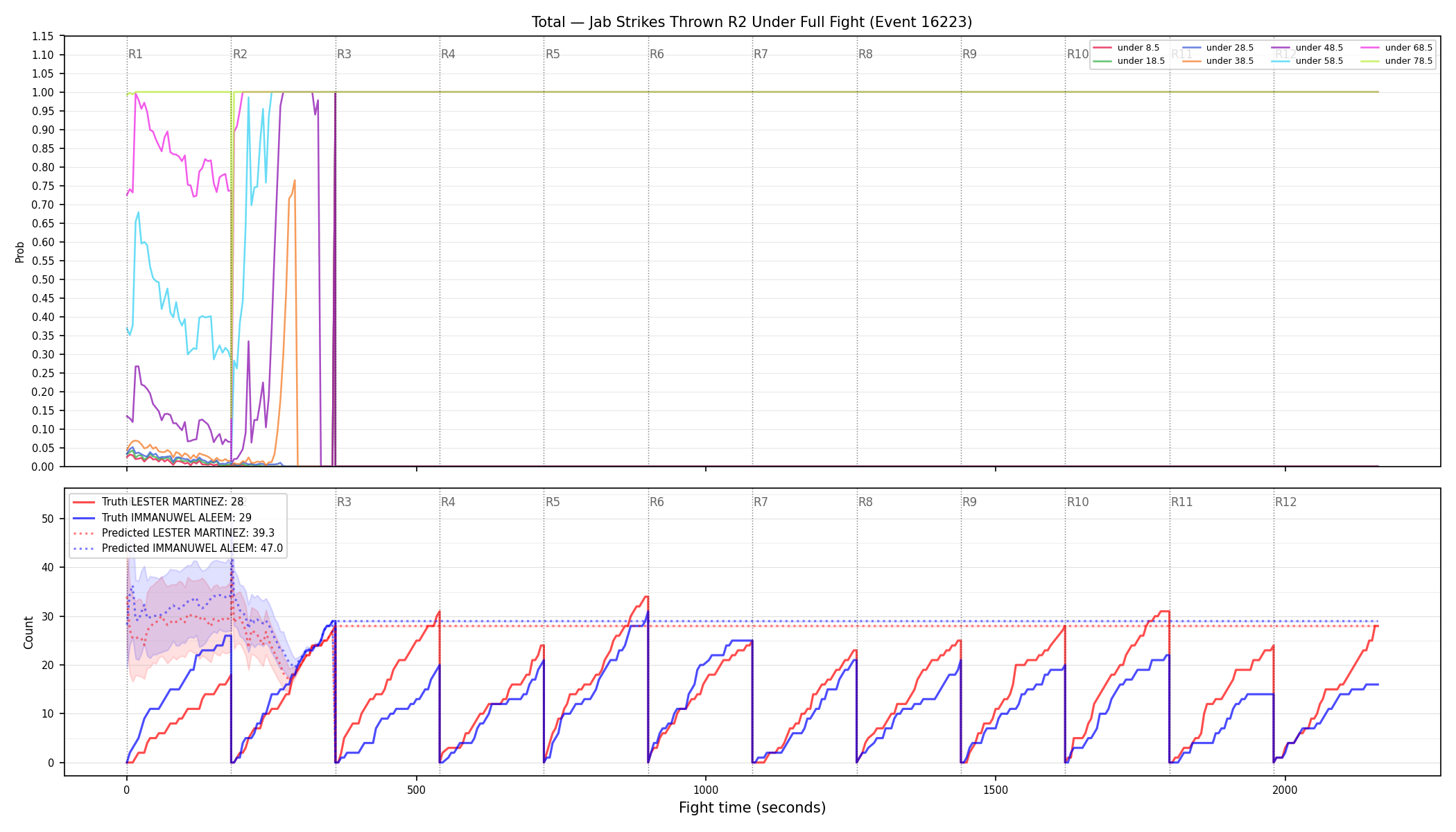Viewport: 1456px width, 832px height.
Task: Select the 'under 78.5' legend label
Action: point(1408,61)
